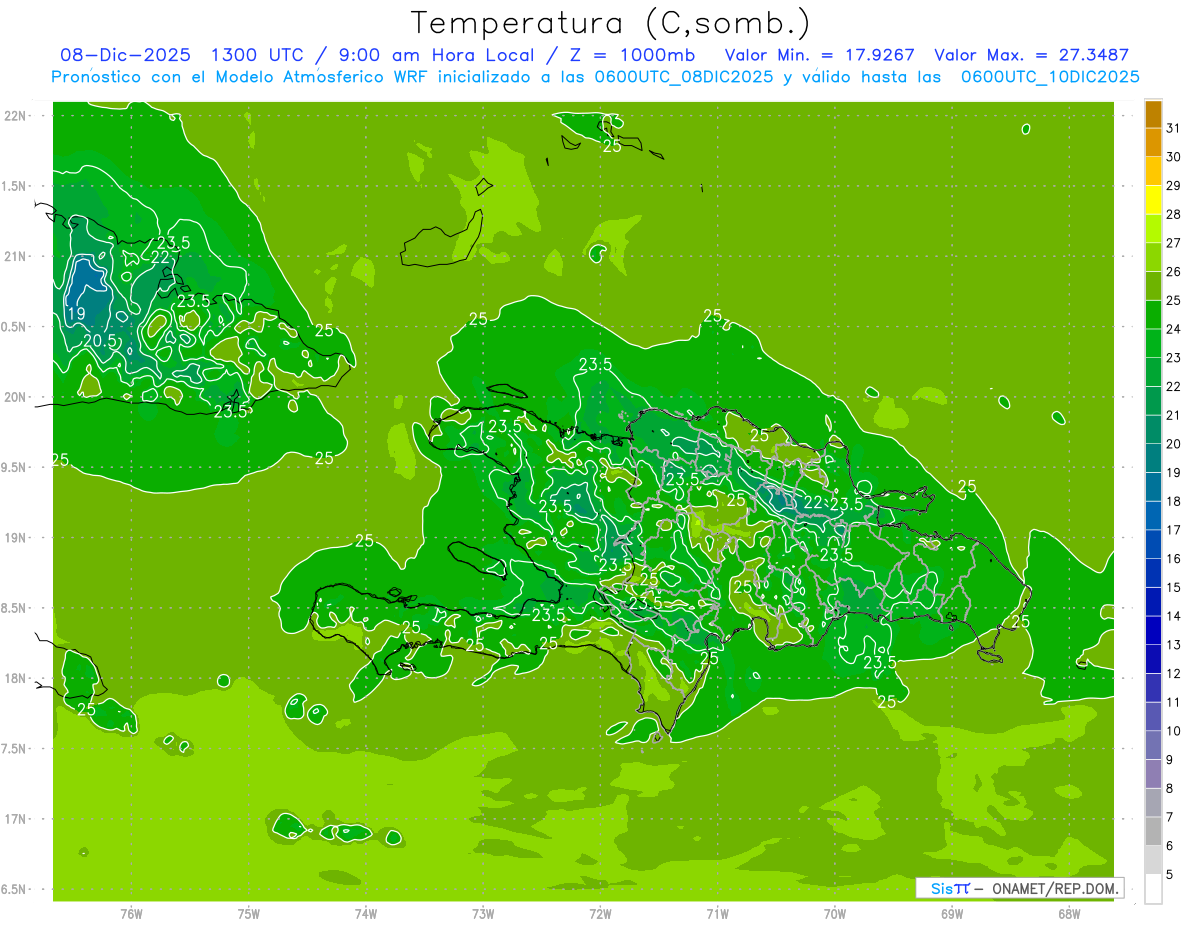Click legend swatch between 26 and 27
The width and height of the screenshot is (1200, 927).
[1153, 257]
